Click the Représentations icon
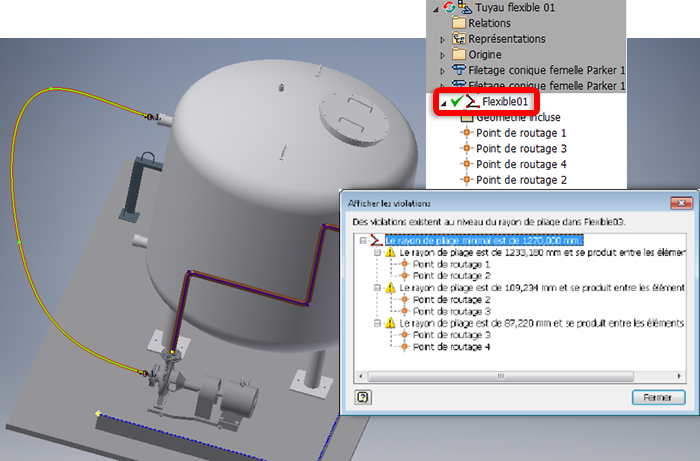Image resolution: width=700 pixels, height=461 pixels. point(458,38)
